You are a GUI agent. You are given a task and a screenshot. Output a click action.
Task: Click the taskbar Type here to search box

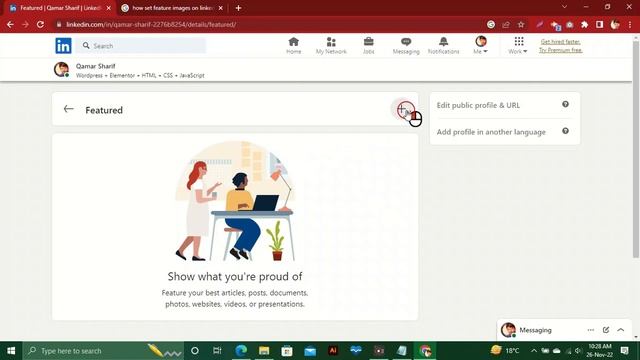click(103, 351)
